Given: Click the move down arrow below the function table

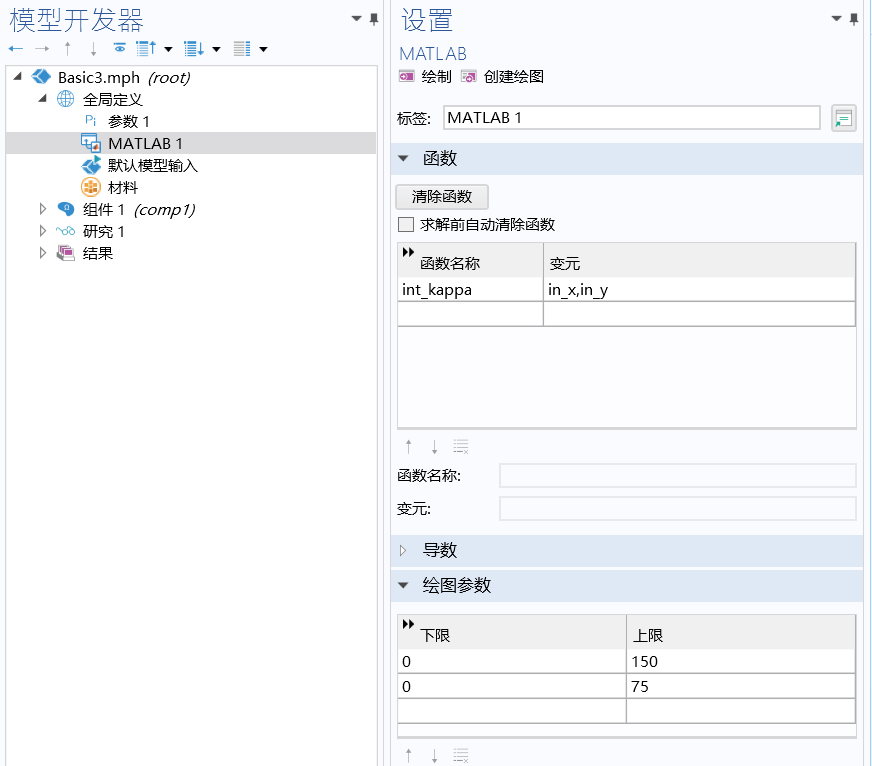Looking at the screenshot, I should 432,447.
